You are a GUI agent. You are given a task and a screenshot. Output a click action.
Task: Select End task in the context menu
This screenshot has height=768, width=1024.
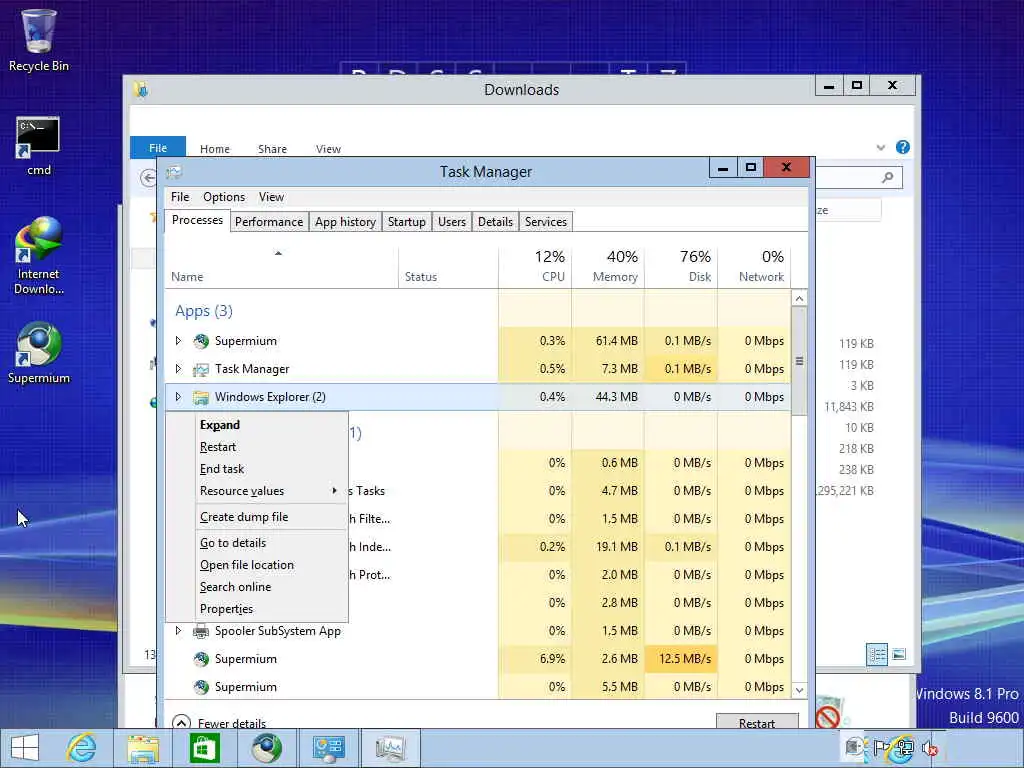click(x=272, y=469)
